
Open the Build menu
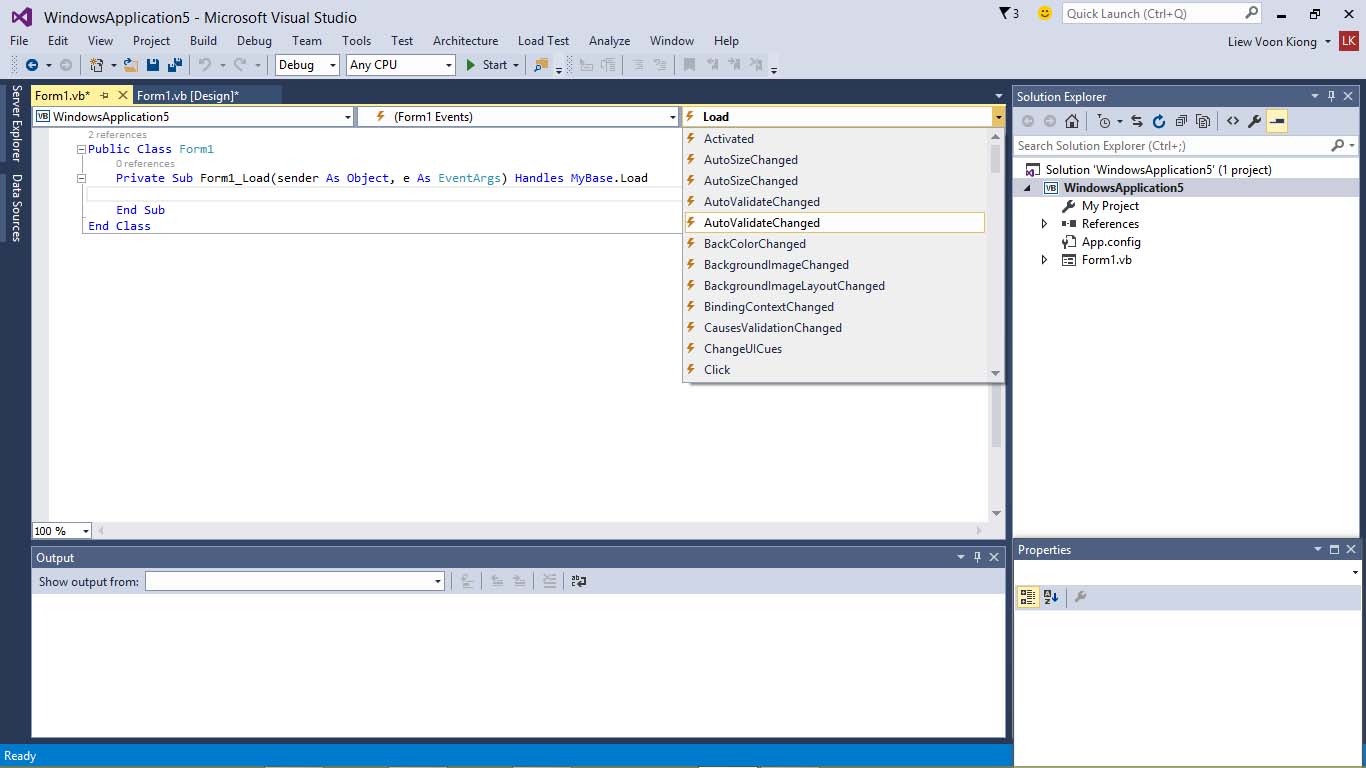point(203,41)
